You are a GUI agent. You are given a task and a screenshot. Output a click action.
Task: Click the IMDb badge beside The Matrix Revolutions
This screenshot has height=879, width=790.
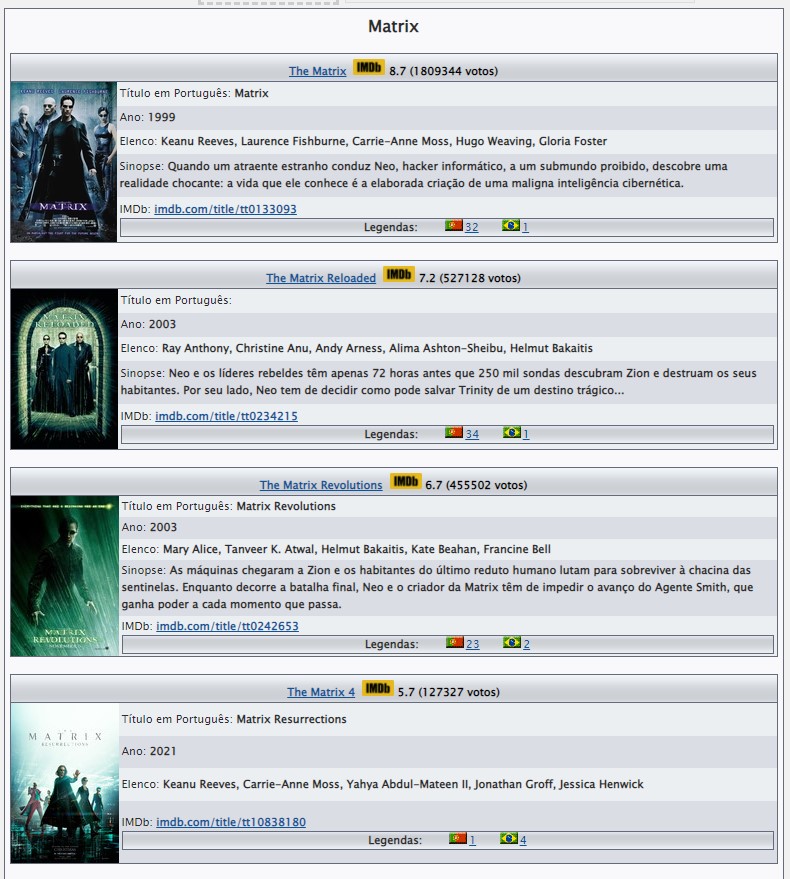(x=405, y=482)
